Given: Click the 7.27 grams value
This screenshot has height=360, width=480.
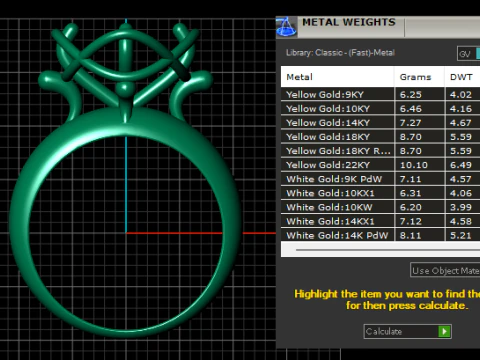Looking at the screenshot, I should pyautogui.click(x=411, y=123).
